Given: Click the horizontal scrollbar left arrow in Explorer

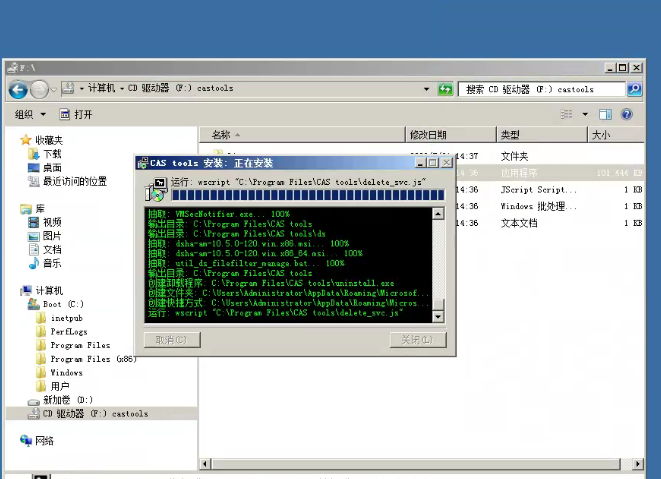Looking at the screenshot, I should (x=205, y=464).
